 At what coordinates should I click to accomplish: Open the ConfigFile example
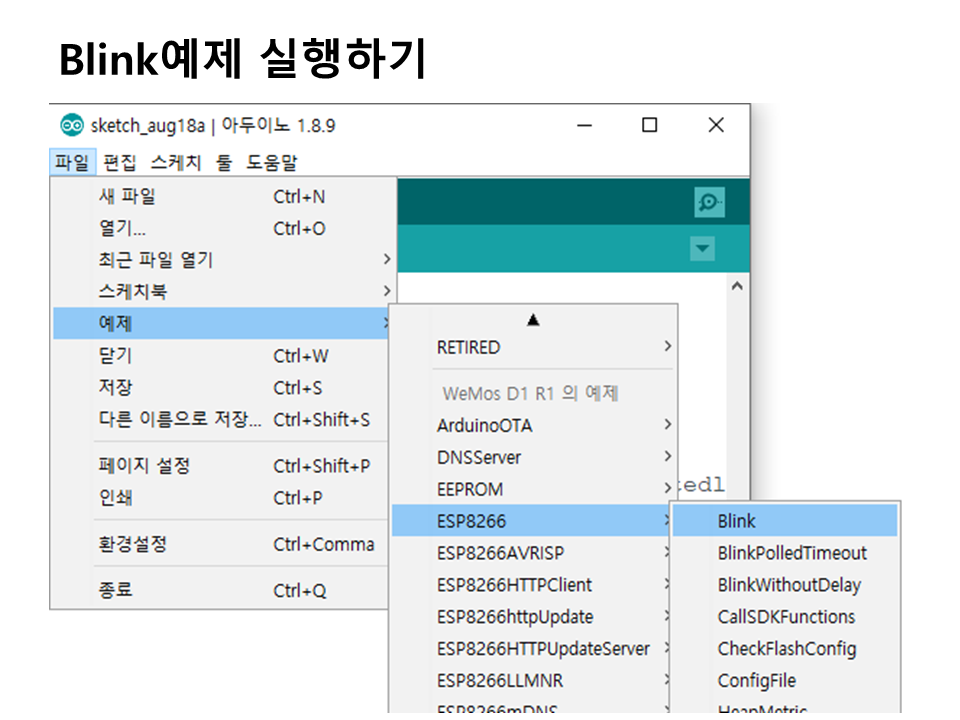click(786, 680)
